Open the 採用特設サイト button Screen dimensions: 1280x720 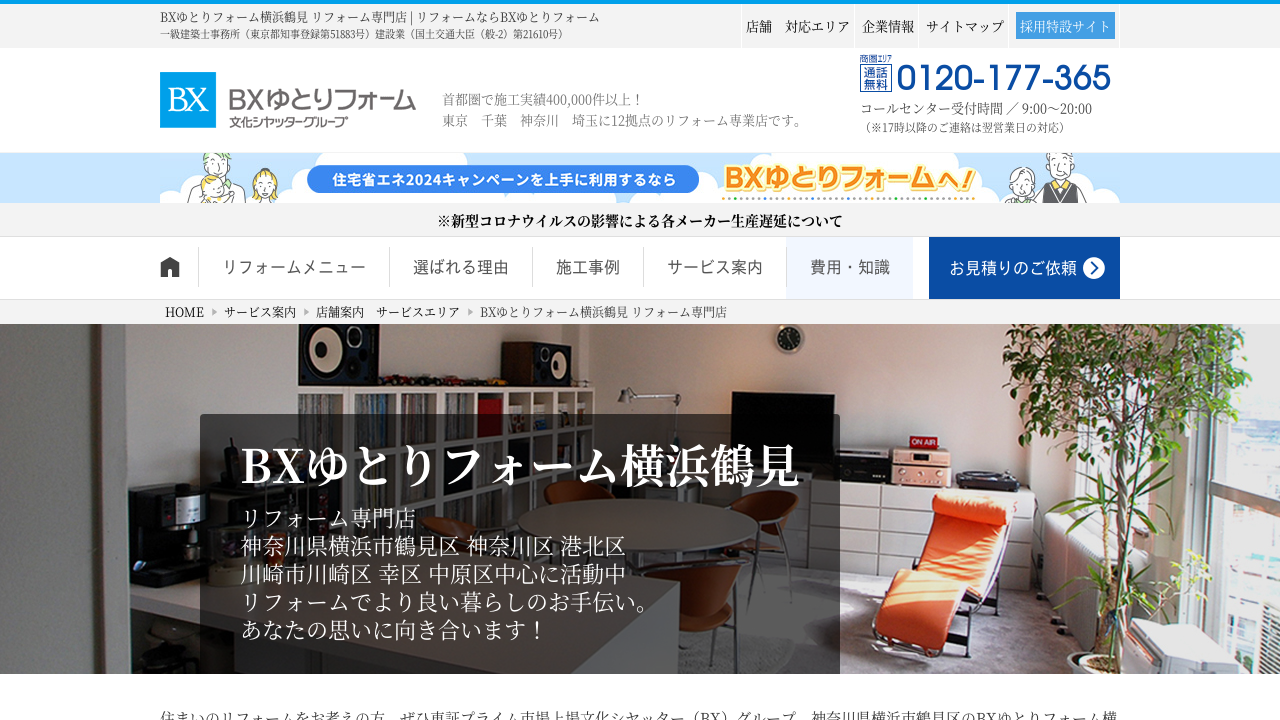[1065, 26]
